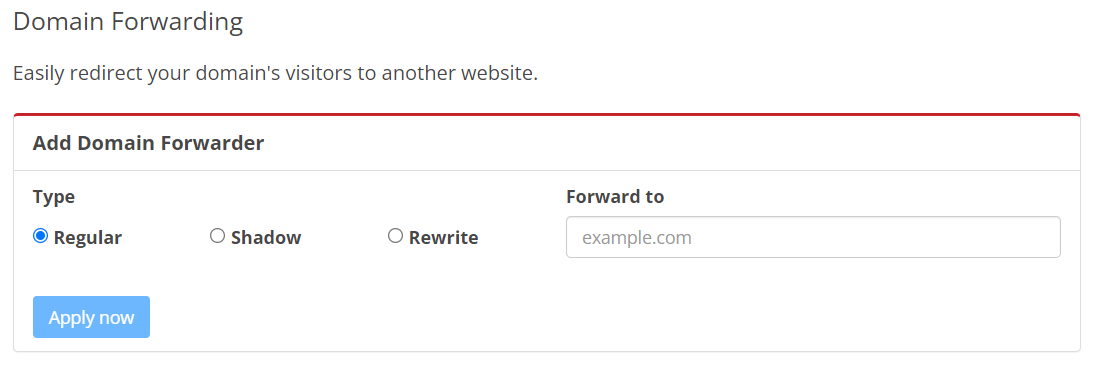
Task: Choose the Shadow forwarding type radio
Action: (x=217, y=236)
